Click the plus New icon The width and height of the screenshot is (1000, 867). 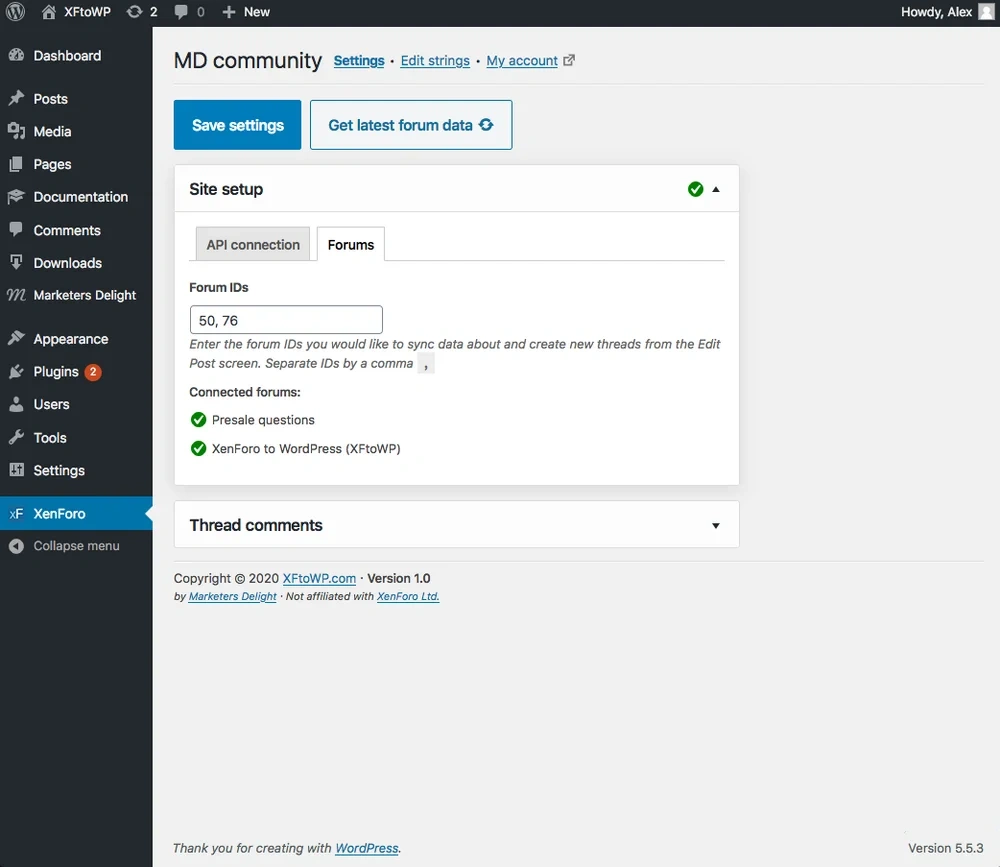229,12
